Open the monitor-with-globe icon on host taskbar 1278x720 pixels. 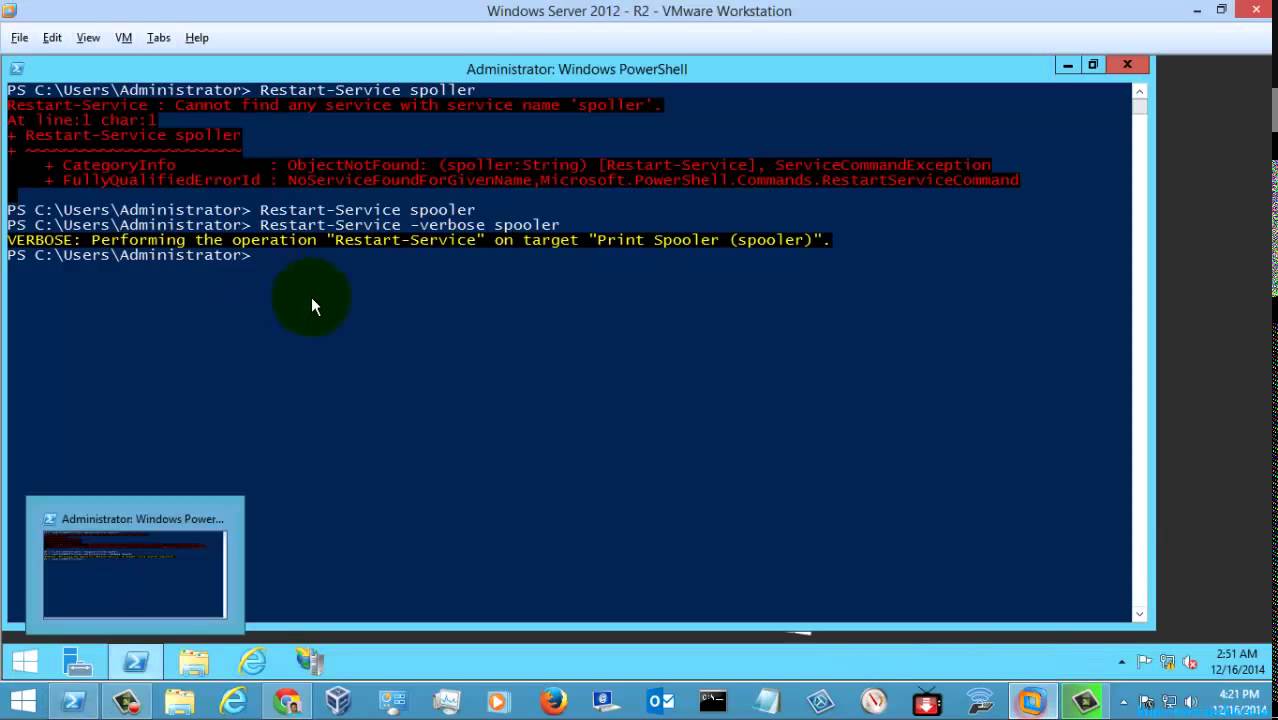pos(606,702)
